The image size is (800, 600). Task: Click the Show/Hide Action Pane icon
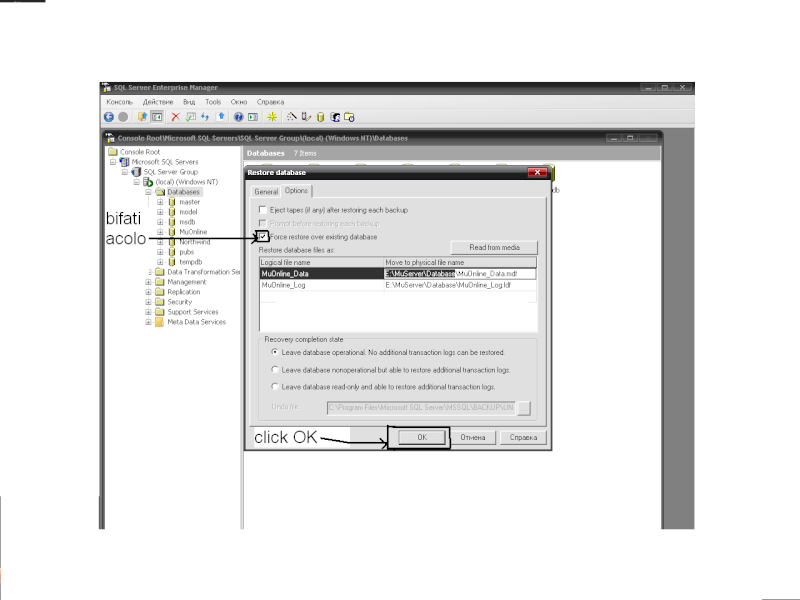tap(253, 117)
